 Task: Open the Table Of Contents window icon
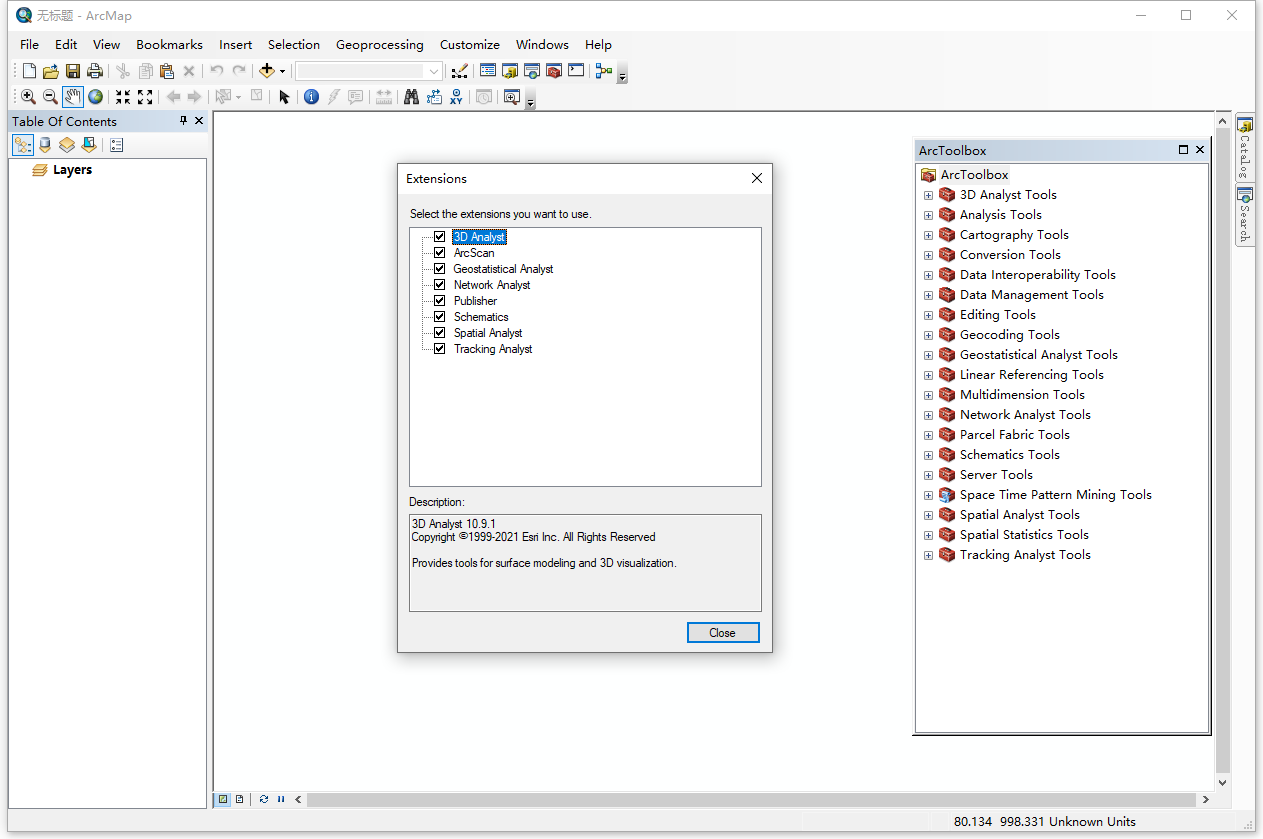(488, 71)
